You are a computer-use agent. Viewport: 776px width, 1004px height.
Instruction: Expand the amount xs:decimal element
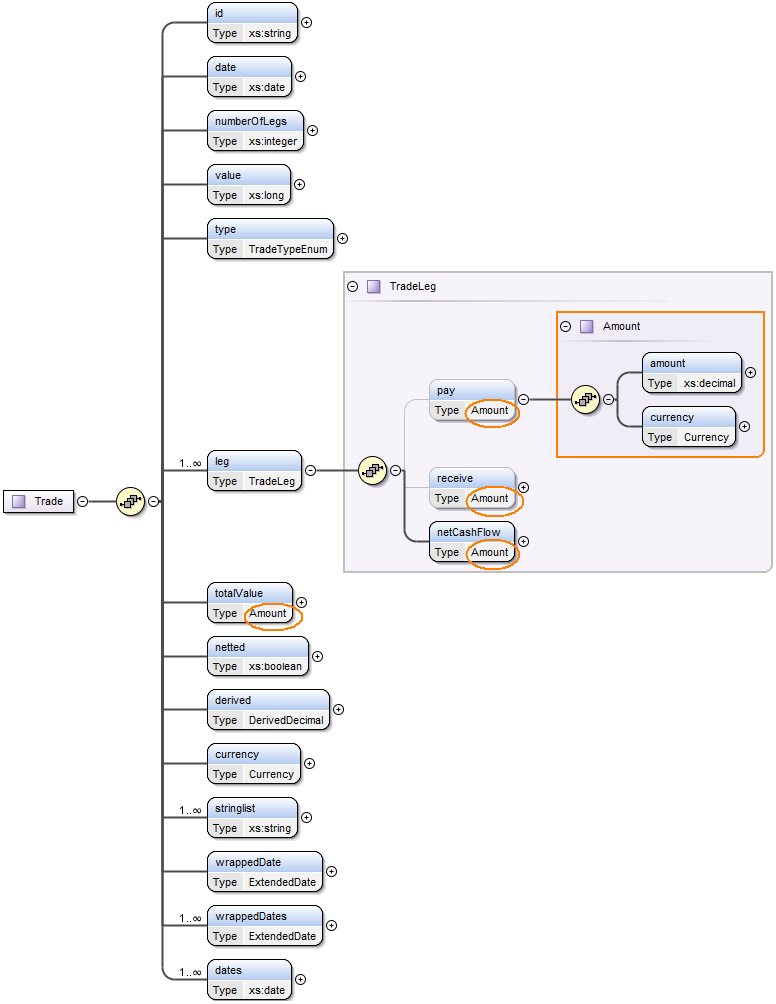click(750, 373)
